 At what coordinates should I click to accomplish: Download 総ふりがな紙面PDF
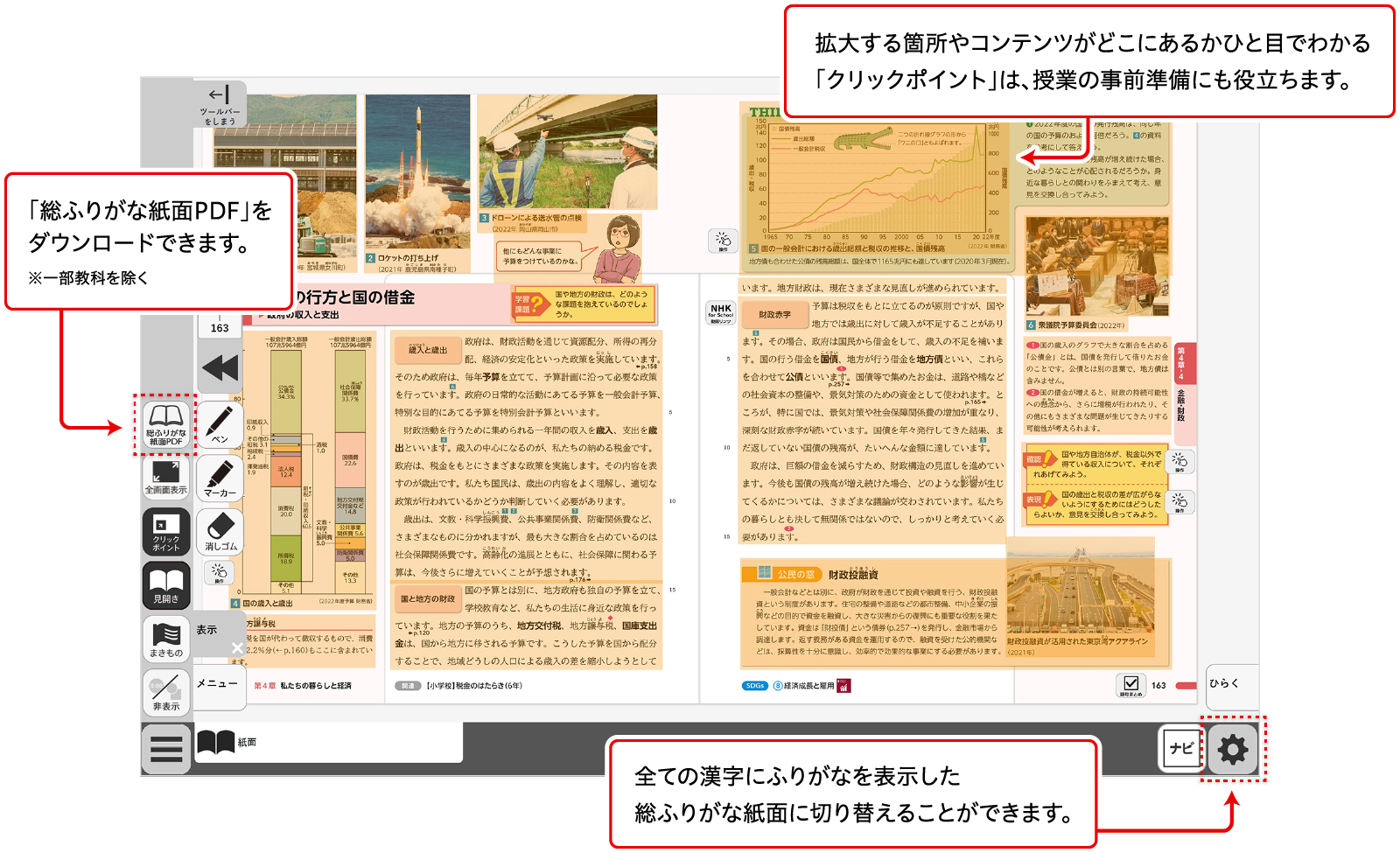(165, 424)
